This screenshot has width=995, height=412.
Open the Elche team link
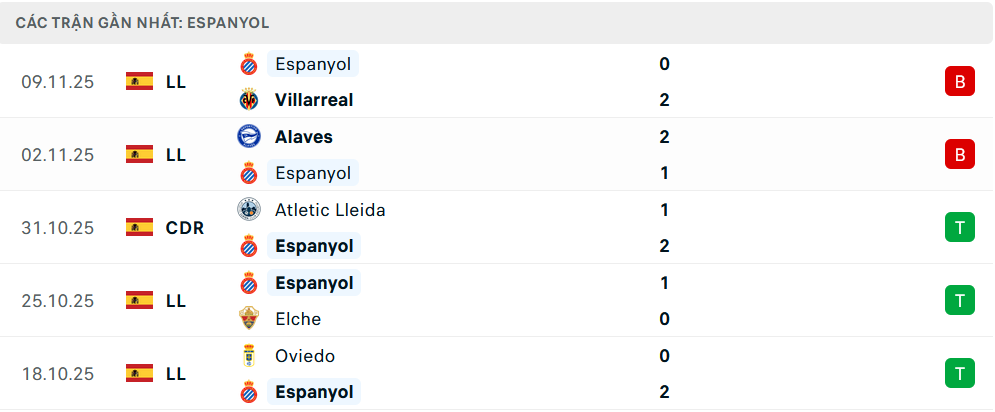[298, 319]
